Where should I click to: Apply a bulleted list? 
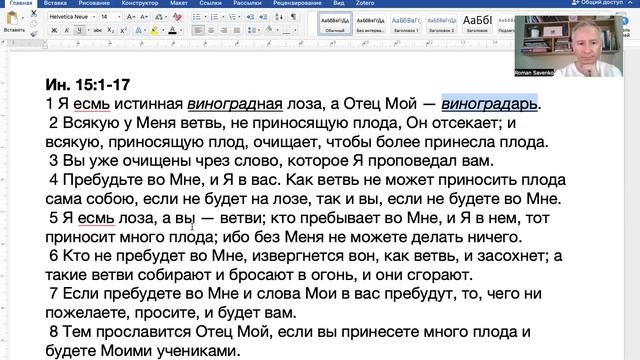coord(196,17)
